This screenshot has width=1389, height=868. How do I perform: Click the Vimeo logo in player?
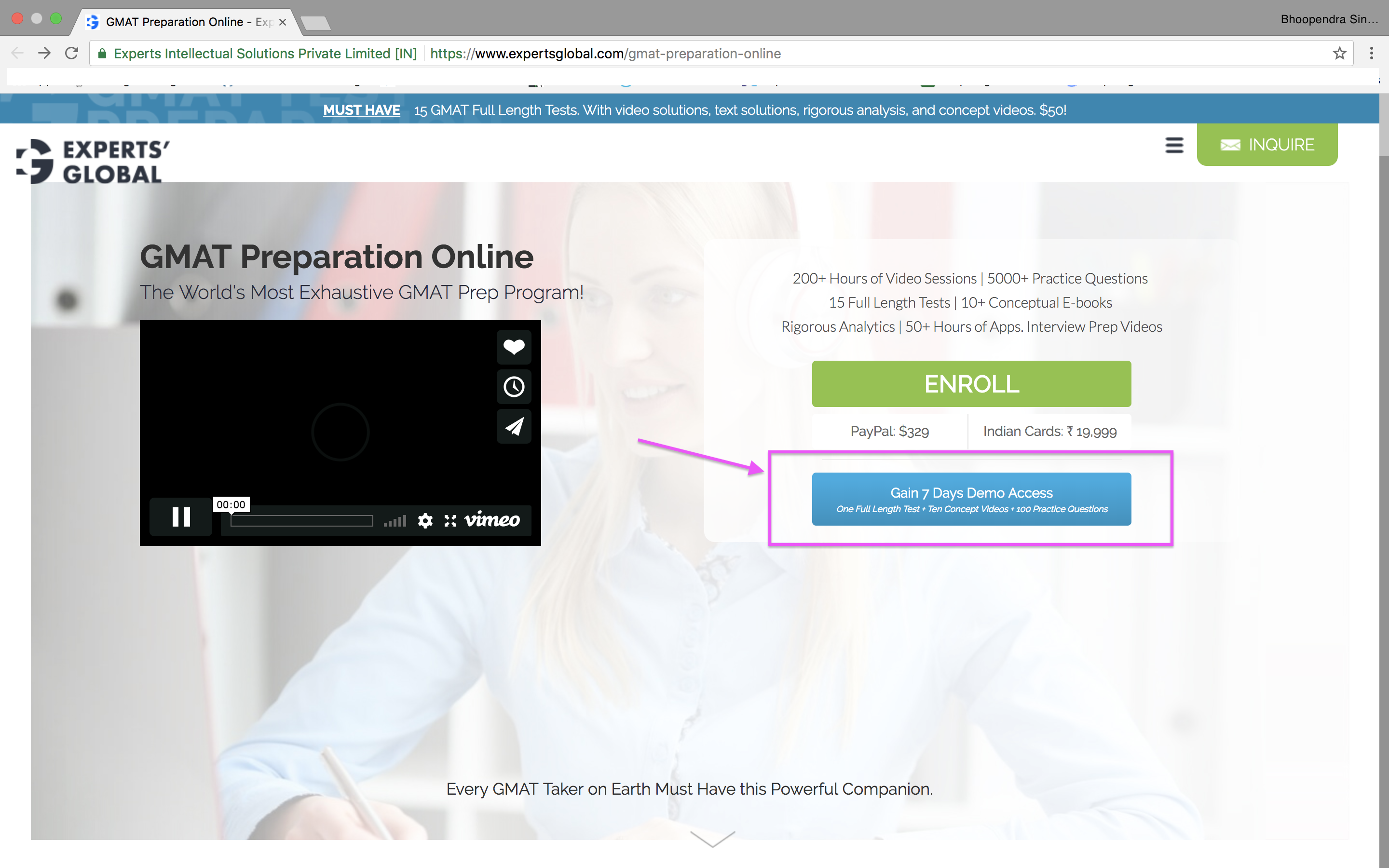[x=492, y=520]
